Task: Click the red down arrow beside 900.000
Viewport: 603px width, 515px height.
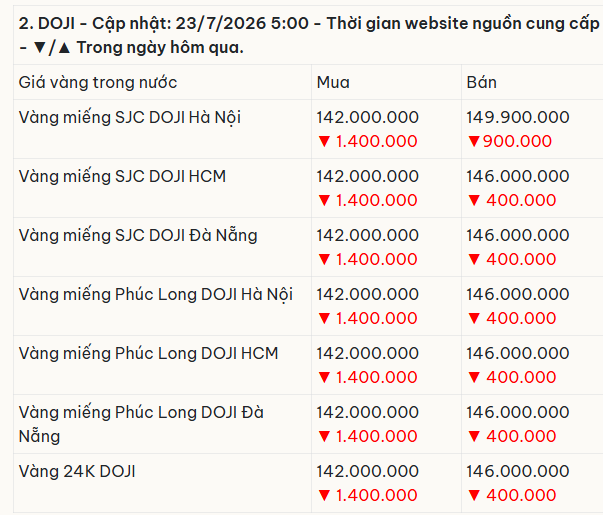Action: (x=474, y=142)
